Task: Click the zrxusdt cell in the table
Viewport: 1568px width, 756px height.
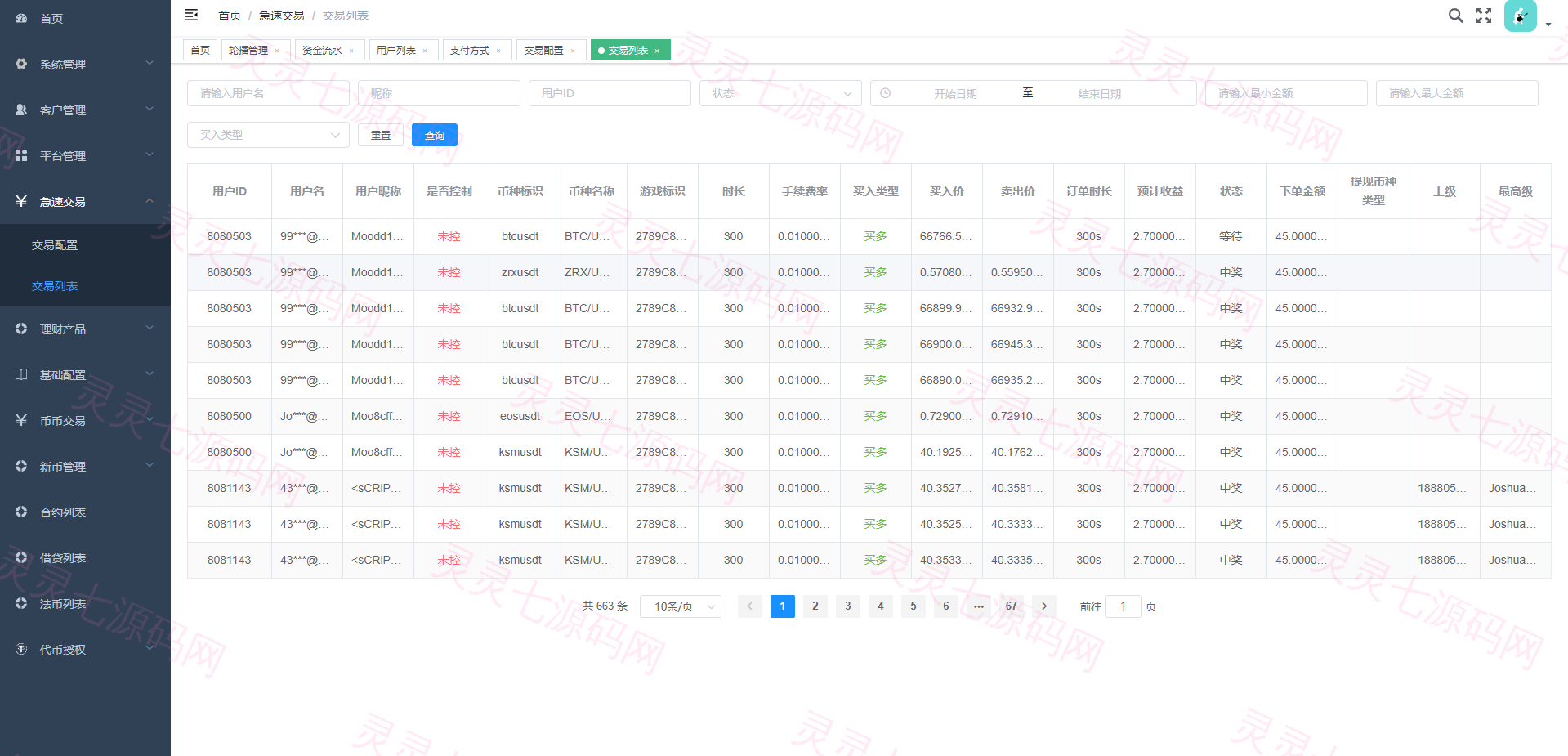Action: (520, 272)
